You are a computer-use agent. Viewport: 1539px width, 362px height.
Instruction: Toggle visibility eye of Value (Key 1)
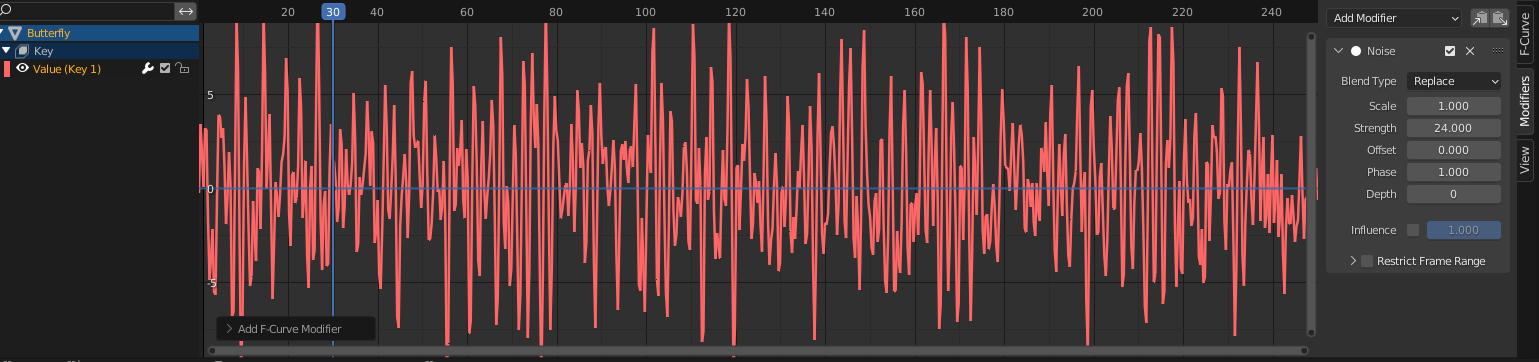coord(21,68)
